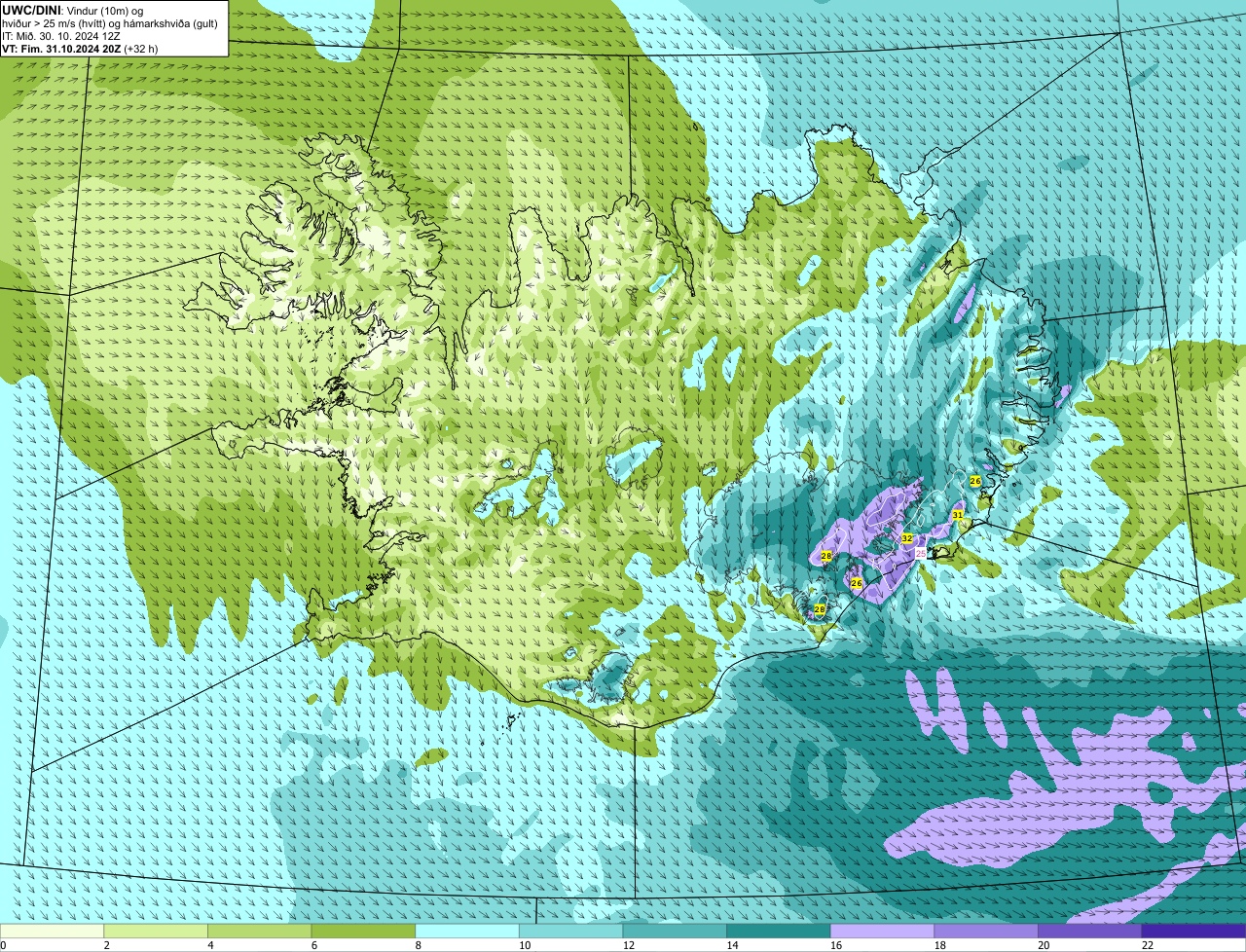Click the colour bar tick label 6
Screen dimensions: 1246x952
pyautogui.click(x=313, y=945)
